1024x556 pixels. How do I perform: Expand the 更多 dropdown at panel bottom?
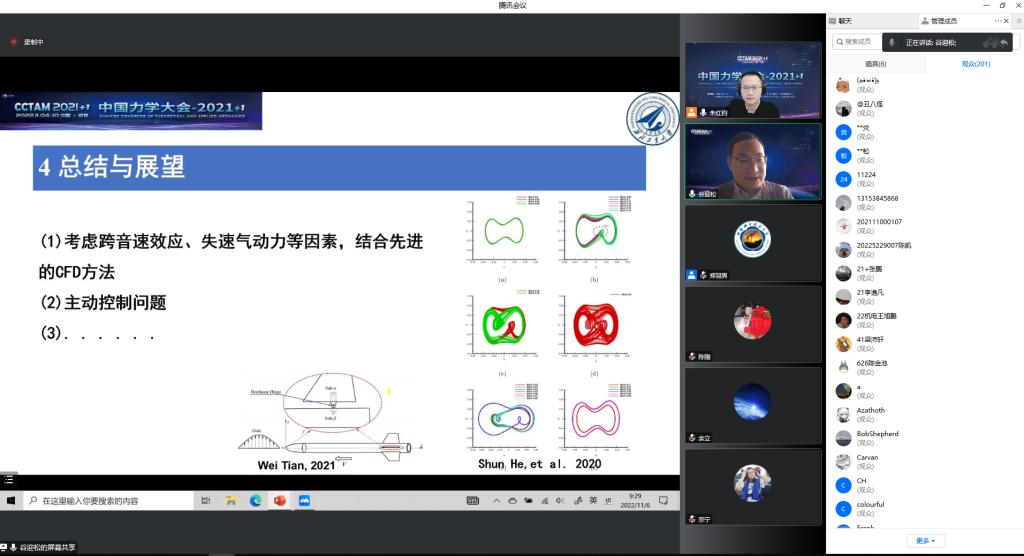pyautogui.click(x=924, y=541)
